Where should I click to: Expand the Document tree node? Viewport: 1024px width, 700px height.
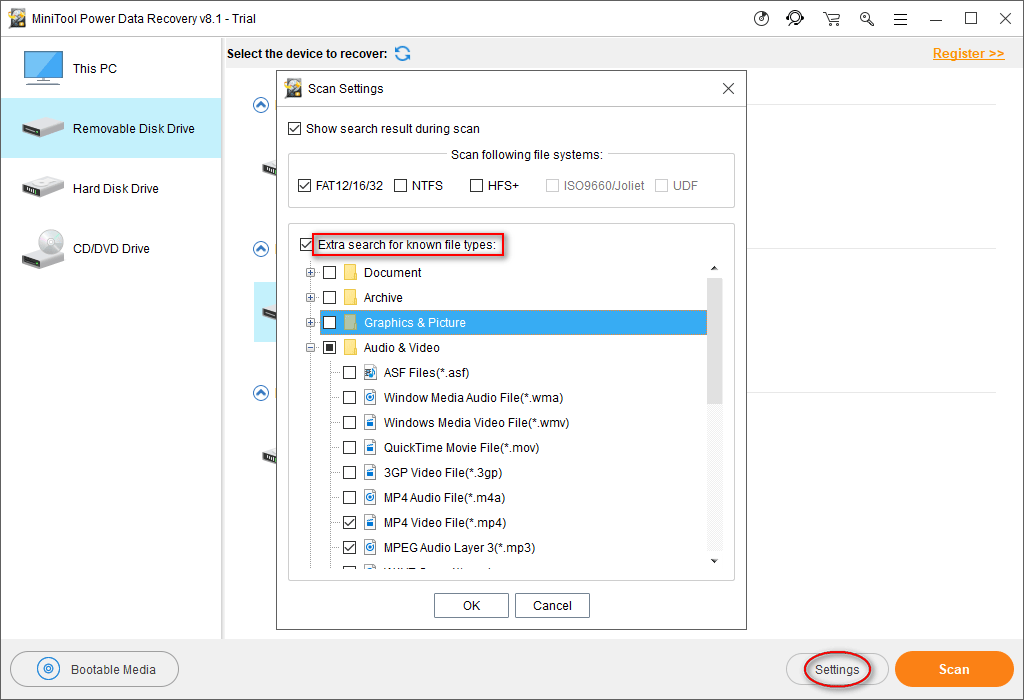311,272
